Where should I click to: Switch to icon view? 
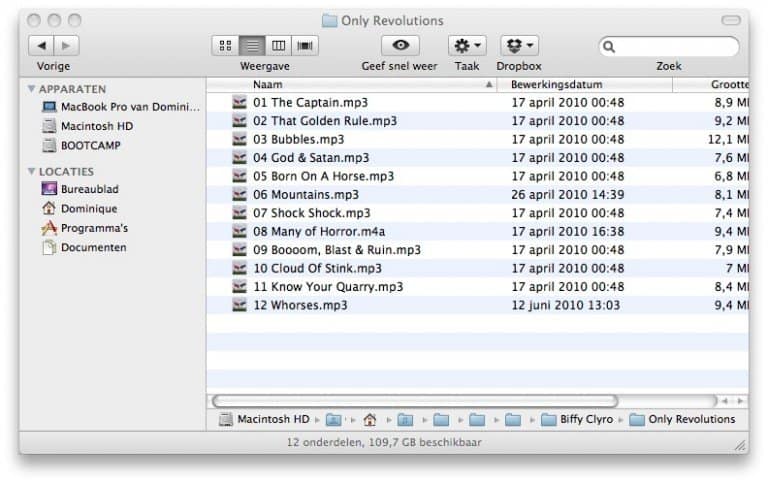(x=225, y=46)
